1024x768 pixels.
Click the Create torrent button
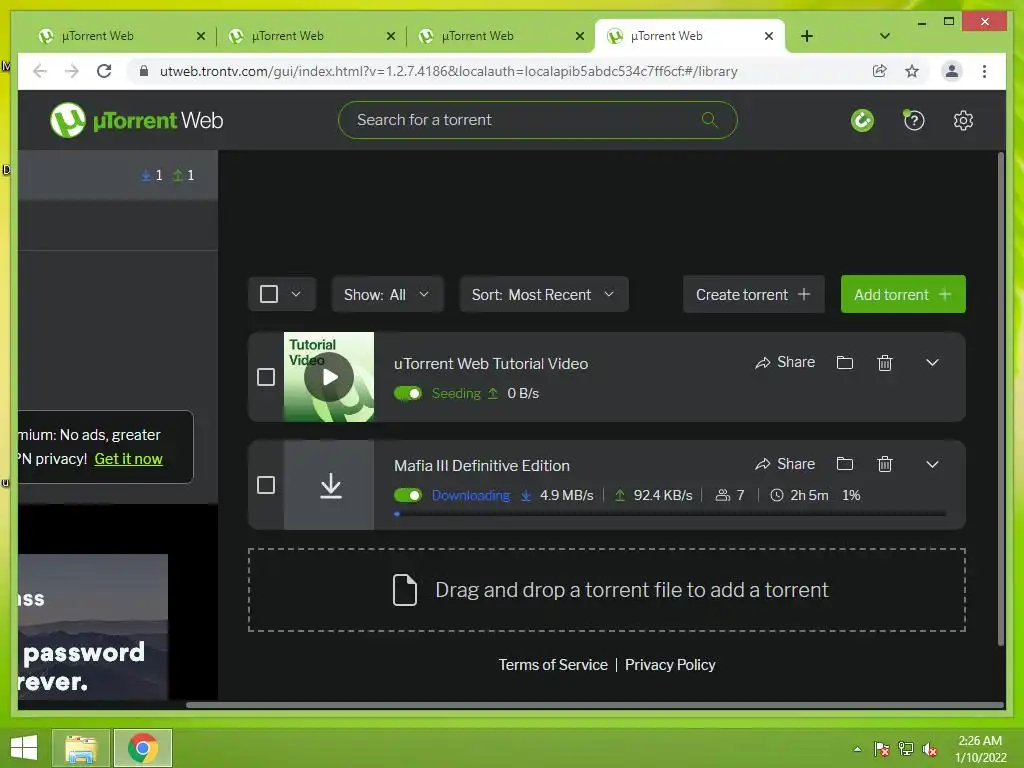(753, 295)
